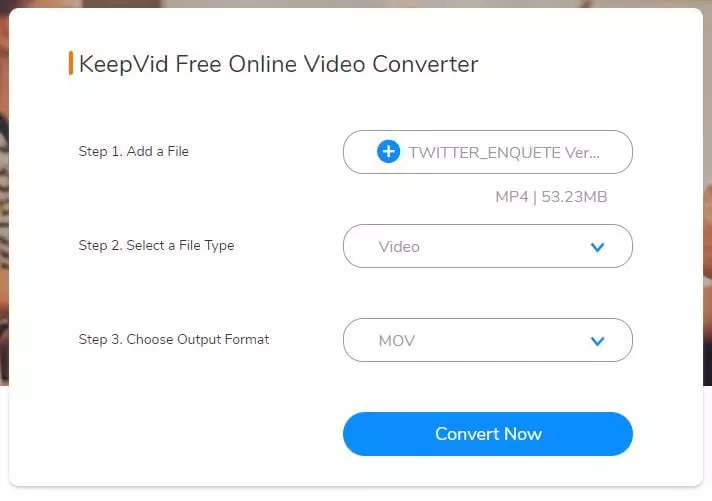Click the Step 2. Select a File Type label
The image size is (712, 501).
click(x=156, y=245)
